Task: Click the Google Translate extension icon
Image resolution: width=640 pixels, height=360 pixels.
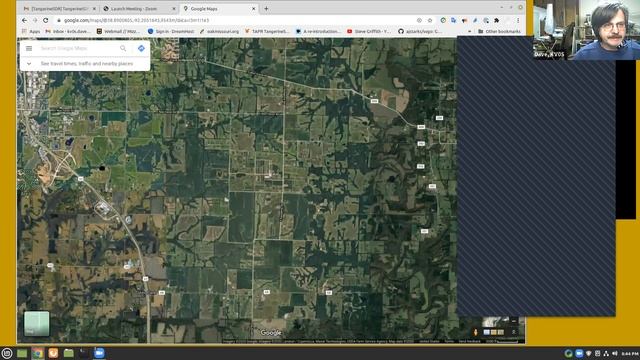Action: pos(453,20)
